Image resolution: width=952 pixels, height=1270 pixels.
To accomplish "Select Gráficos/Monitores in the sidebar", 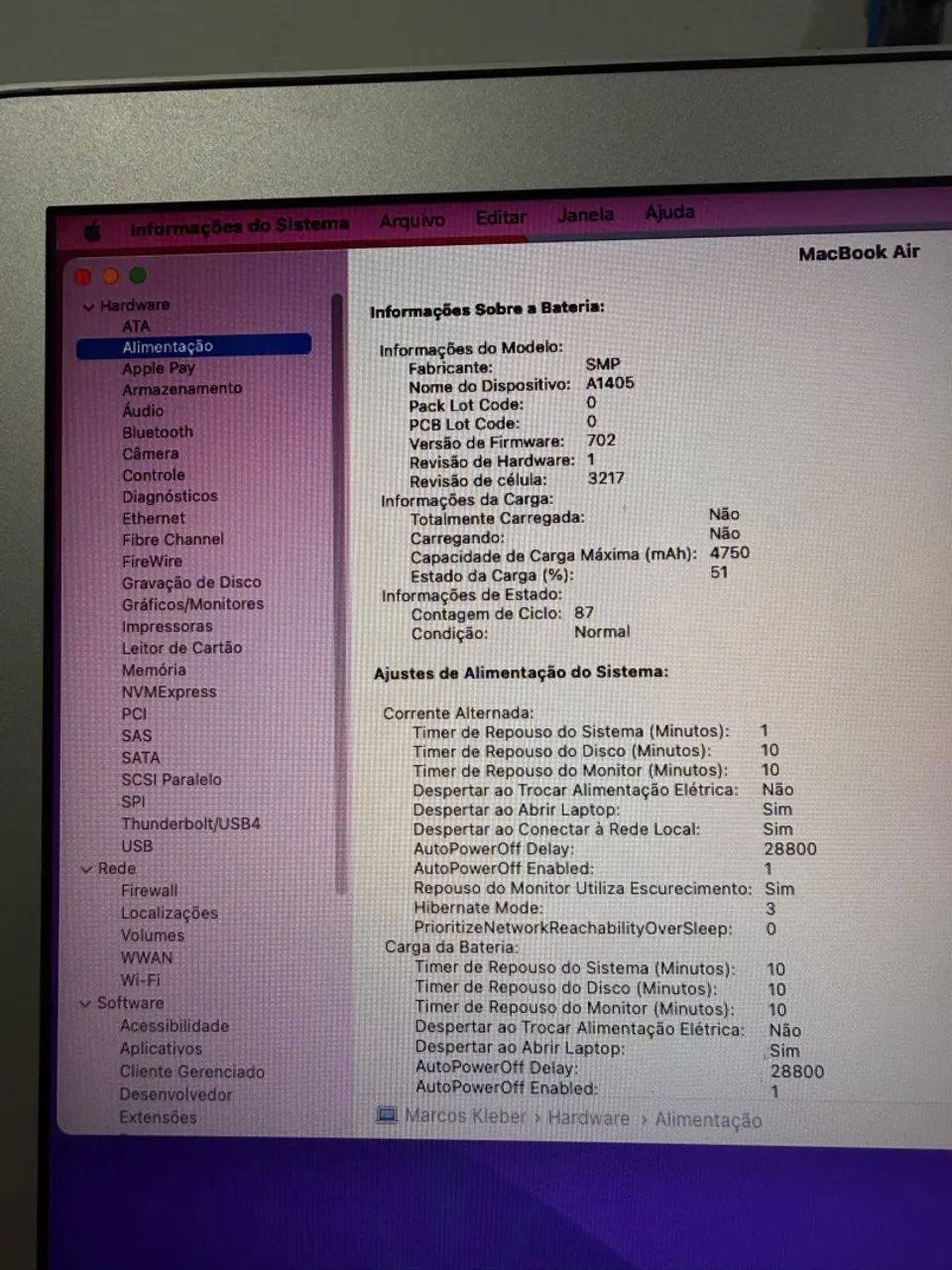I will point(192,604).
